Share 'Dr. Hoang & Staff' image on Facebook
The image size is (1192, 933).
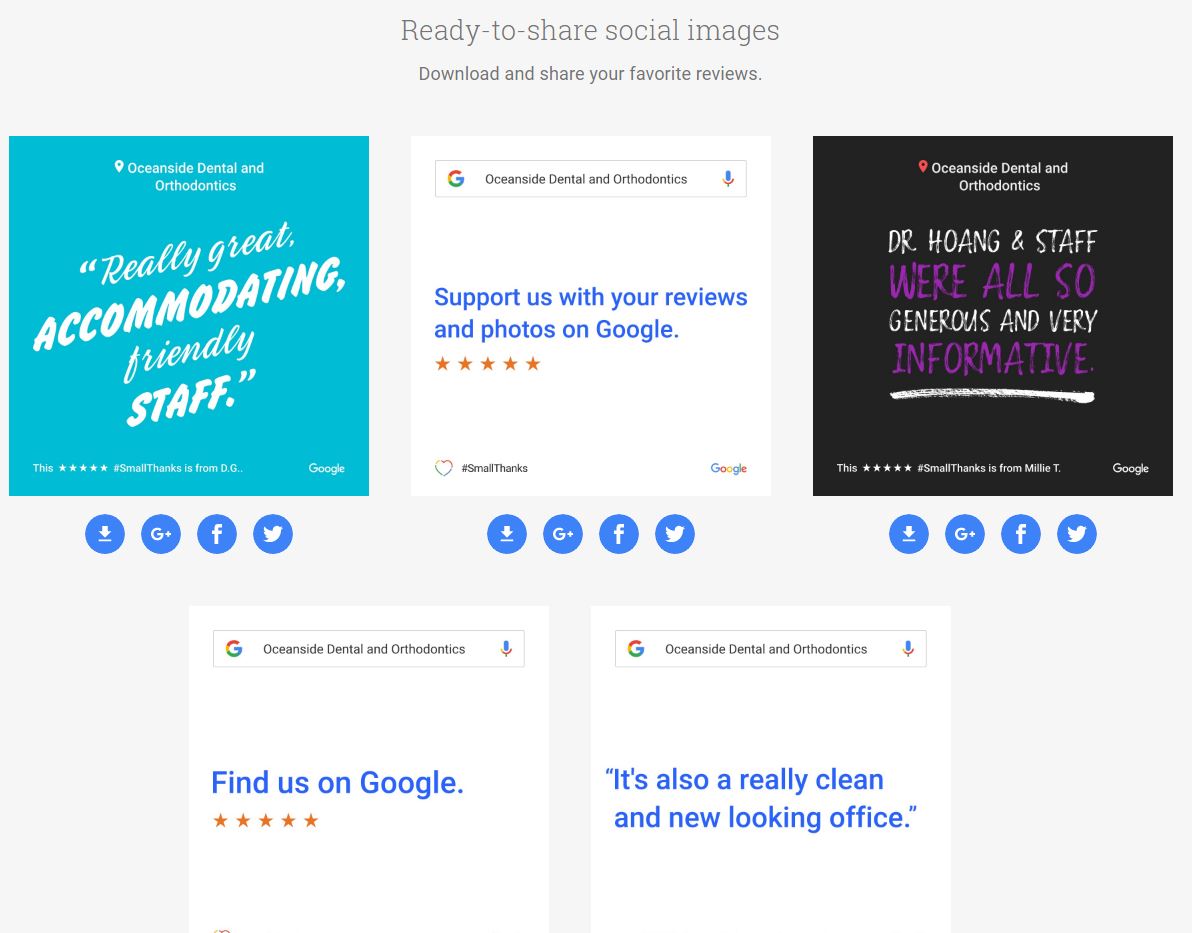pyautogui.click(x=1021, y=534)
